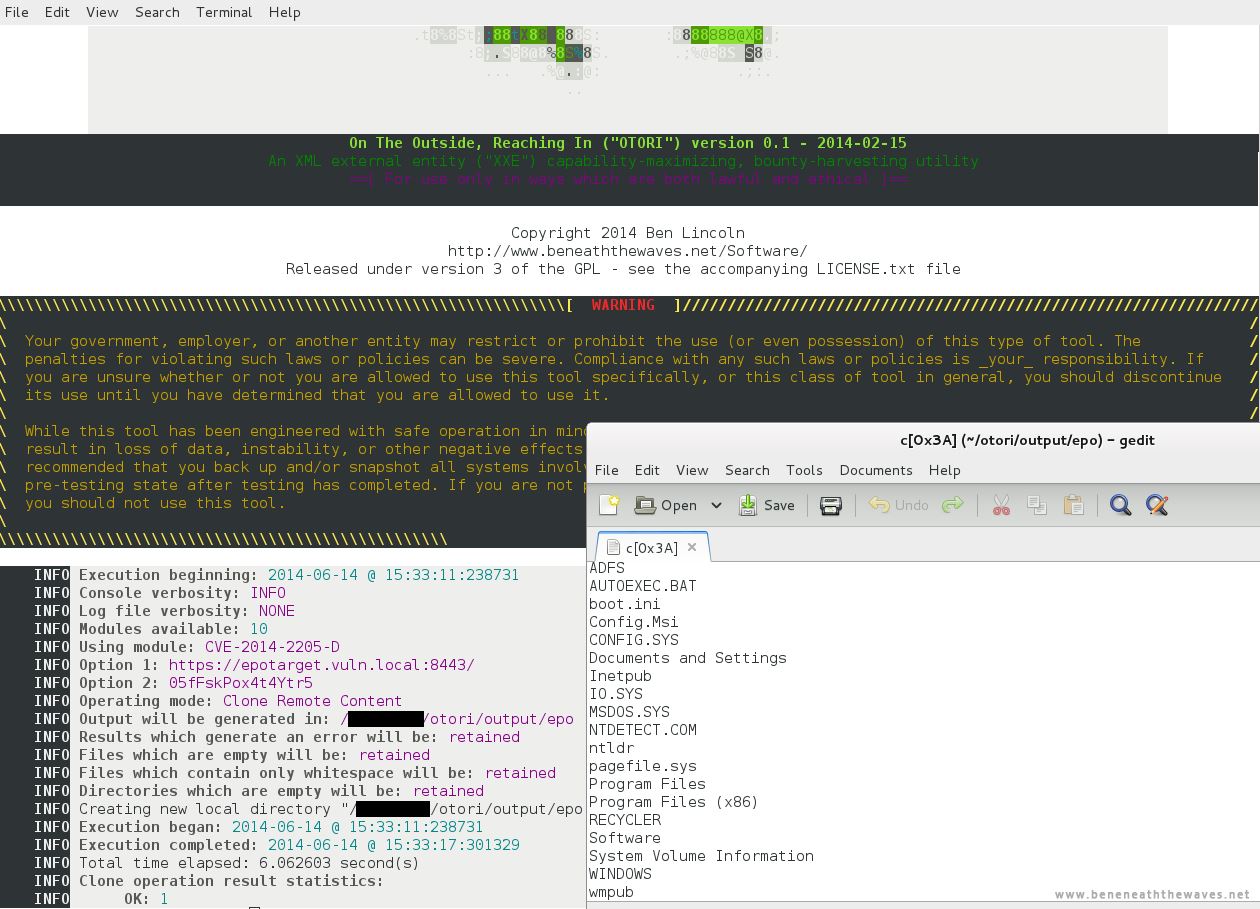
Task: Click the gedit window title bar
Action: coord(924,440)
